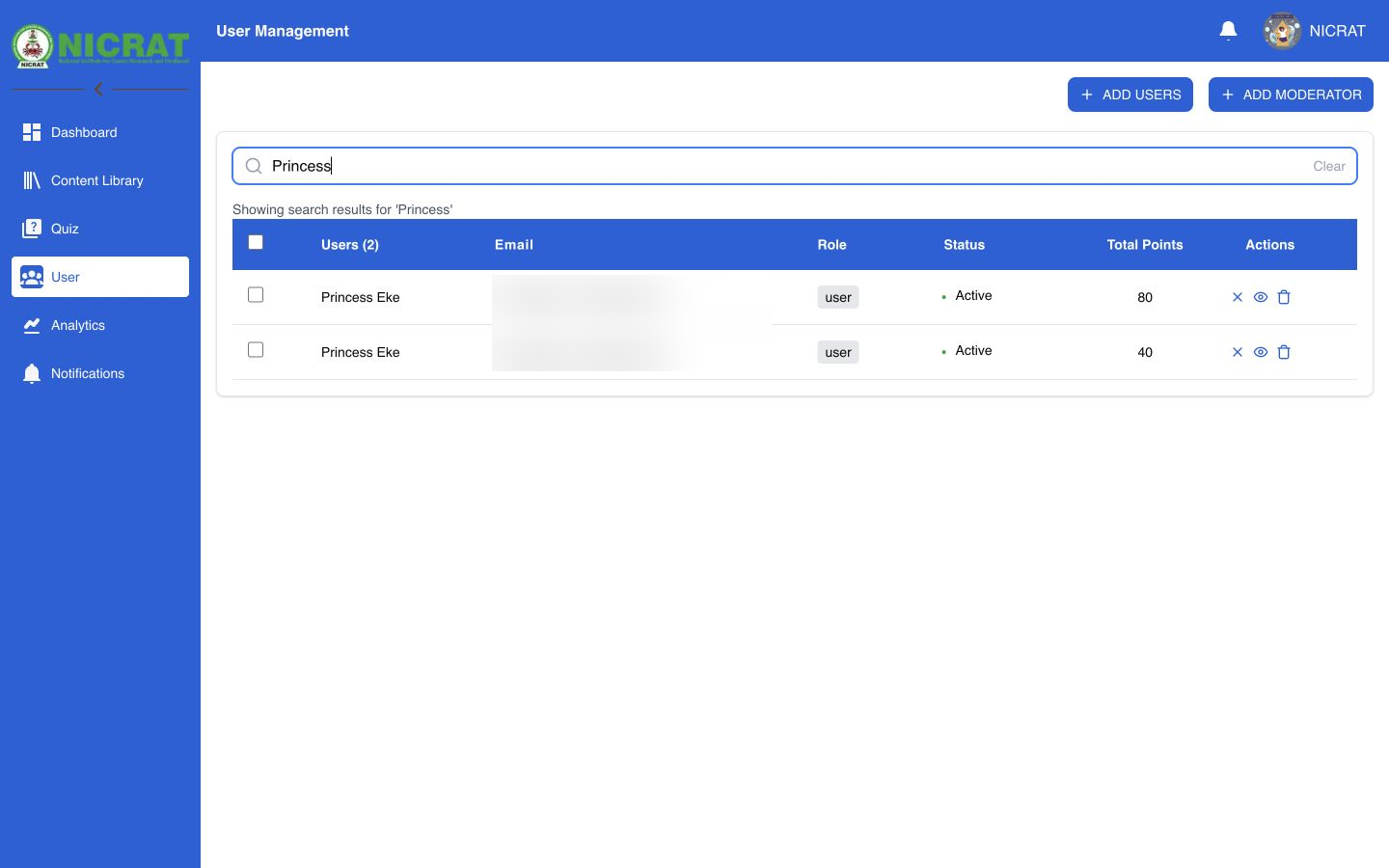Focus the user search field
The image size is (1389, 868).
pos(795,166)
